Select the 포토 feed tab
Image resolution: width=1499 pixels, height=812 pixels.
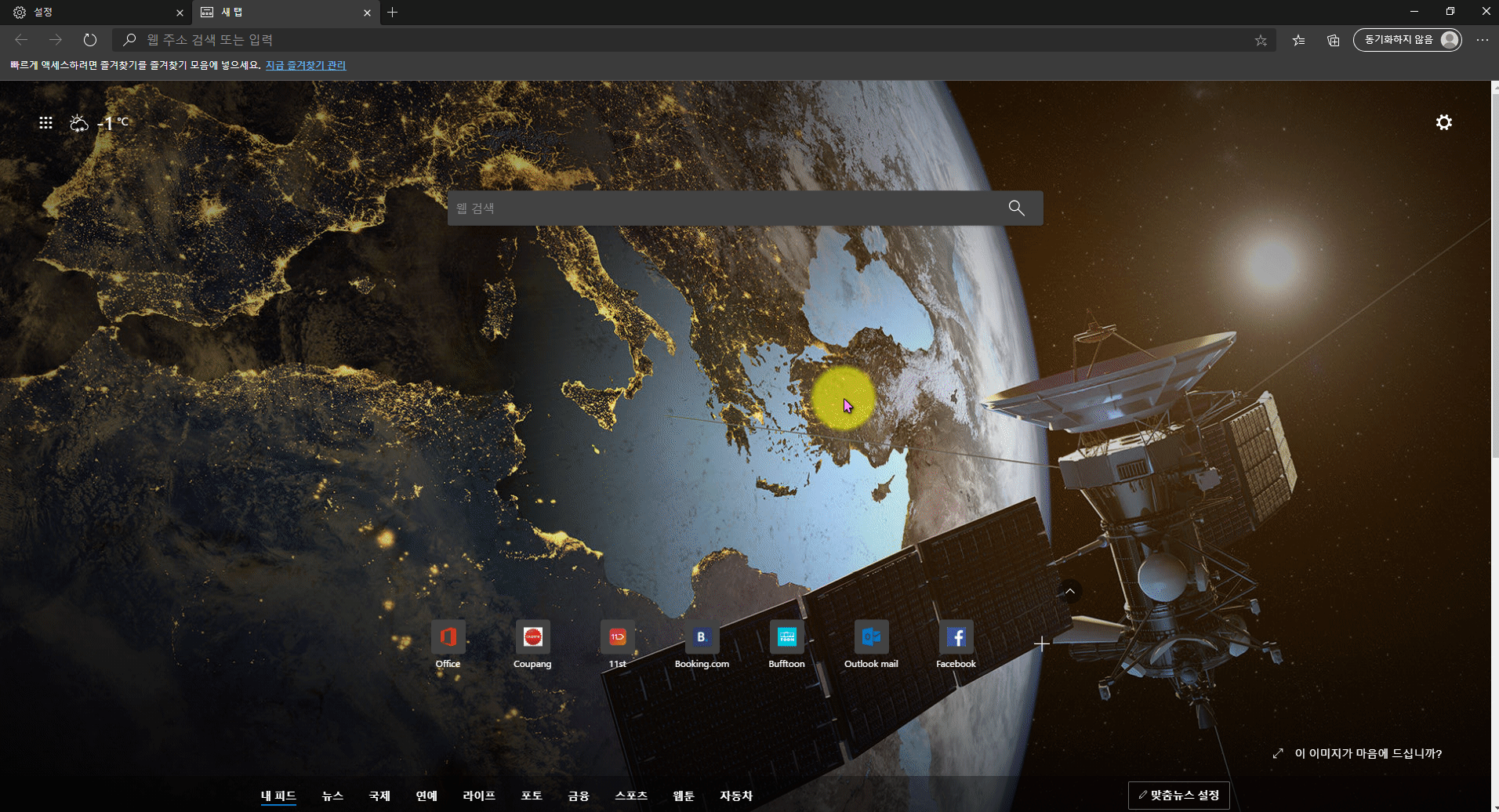pyautogui.click(x=532, y=796)
